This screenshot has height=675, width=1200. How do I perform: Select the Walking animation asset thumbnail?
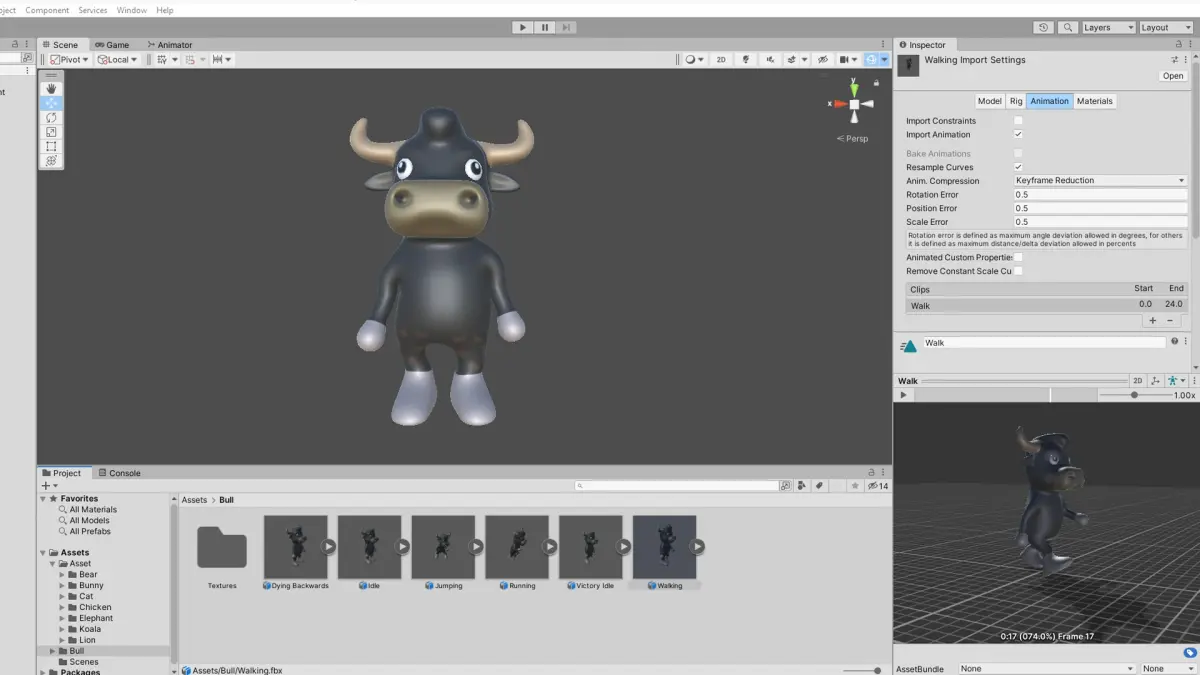[664, 547]
